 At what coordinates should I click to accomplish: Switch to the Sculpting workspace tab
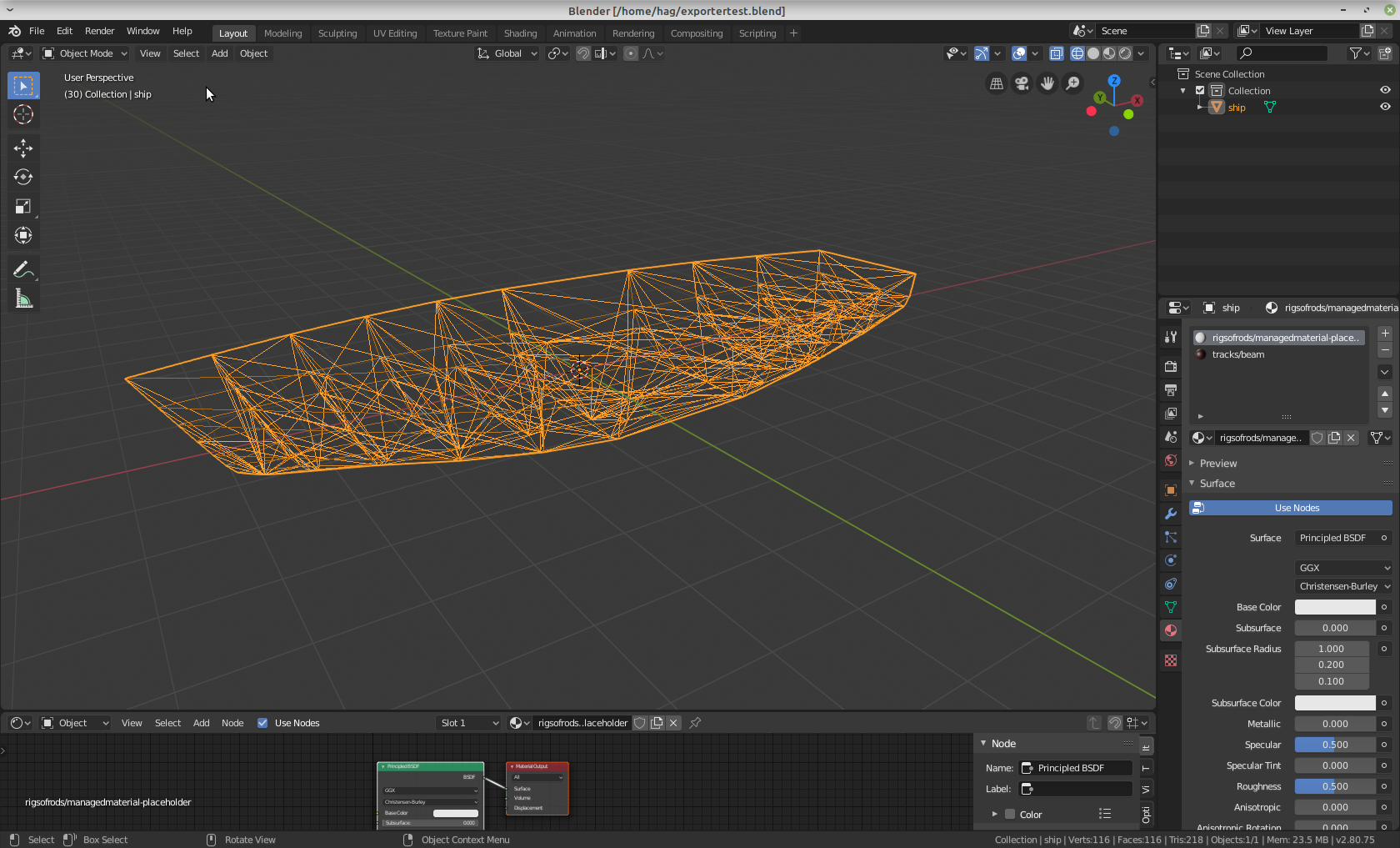coord(337,33)
